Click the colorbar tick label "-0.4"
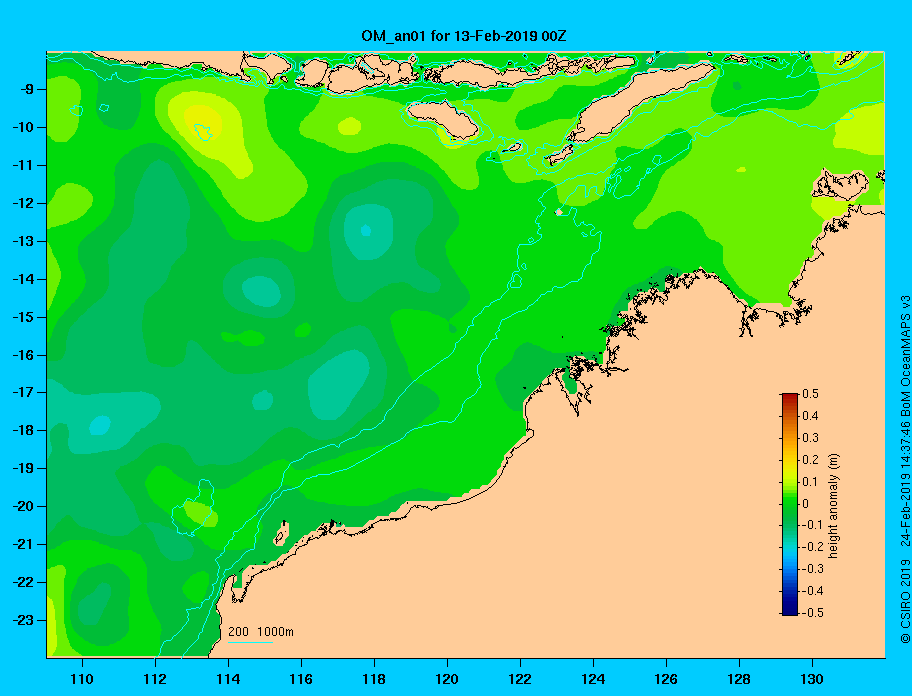 pyautogui.click(x=813, y=591)
